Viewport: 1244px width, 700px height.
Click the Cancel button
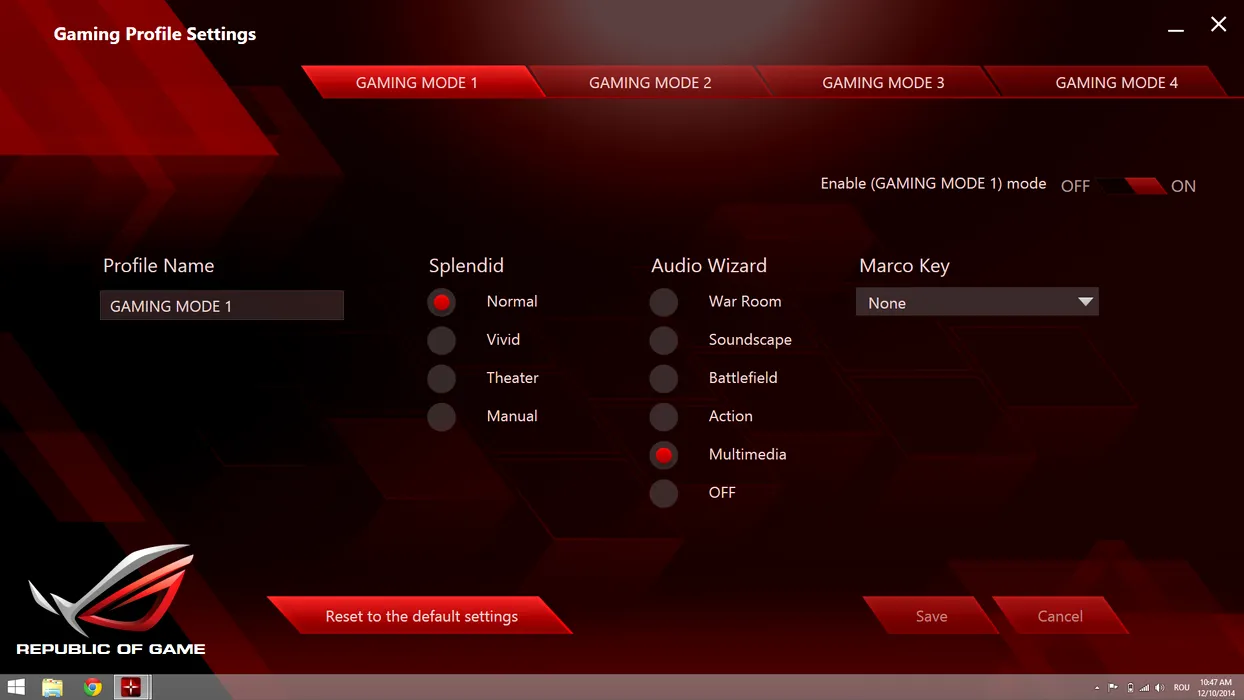coord(1060,616)
